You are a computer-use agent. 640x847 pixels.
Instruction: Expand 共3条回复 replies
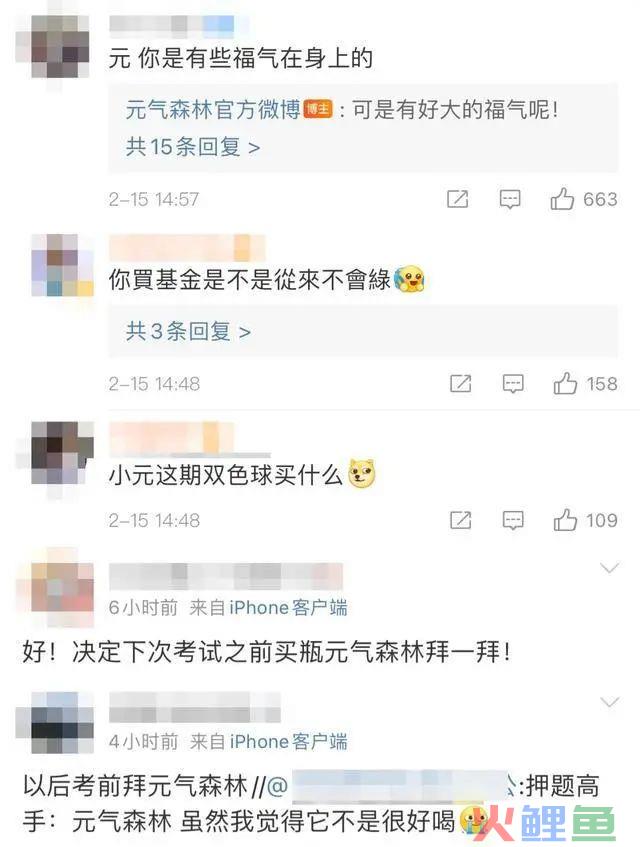tap(188, 331)
